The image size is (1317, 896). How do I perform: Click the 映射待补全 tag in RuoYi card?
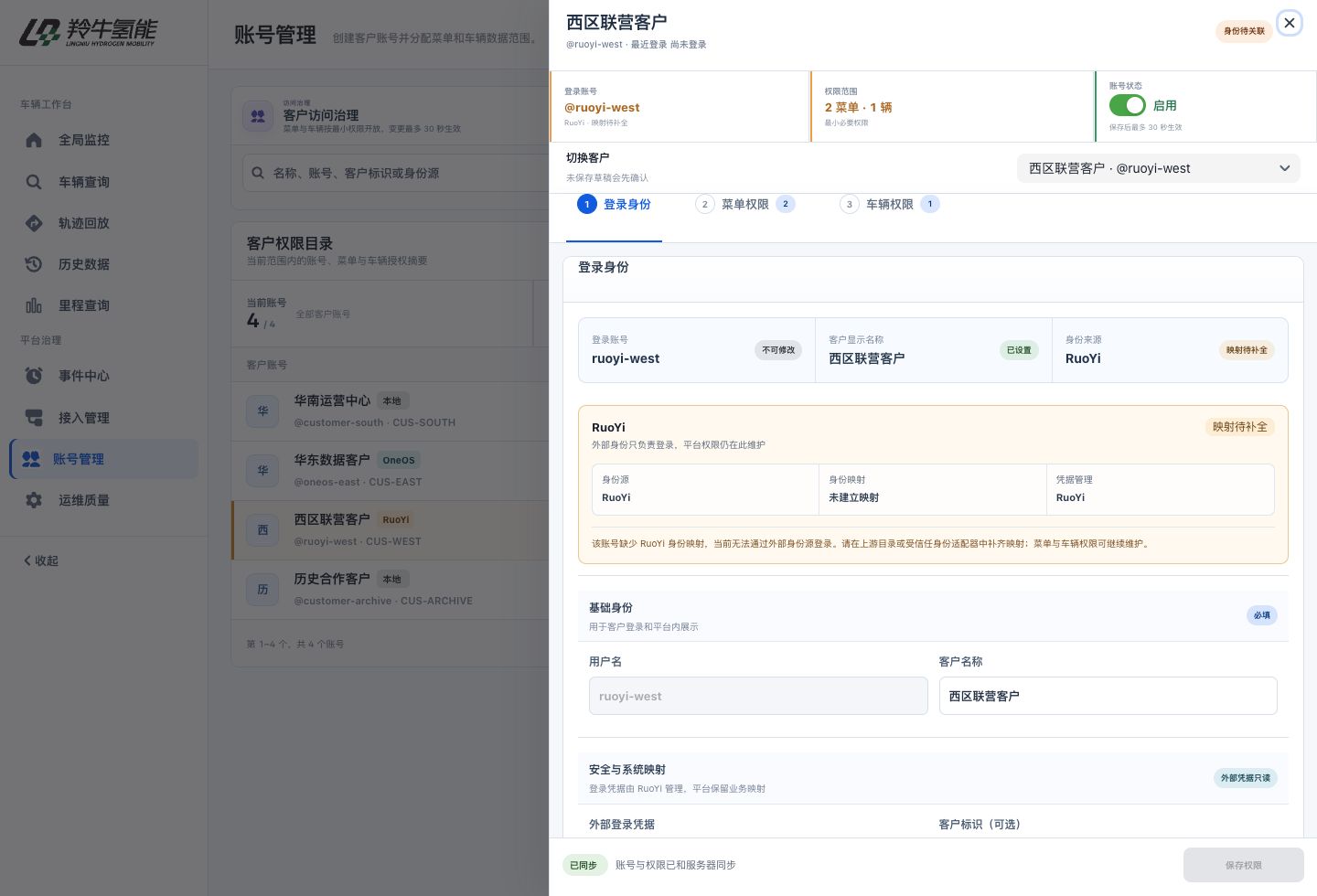(1240, 427)
